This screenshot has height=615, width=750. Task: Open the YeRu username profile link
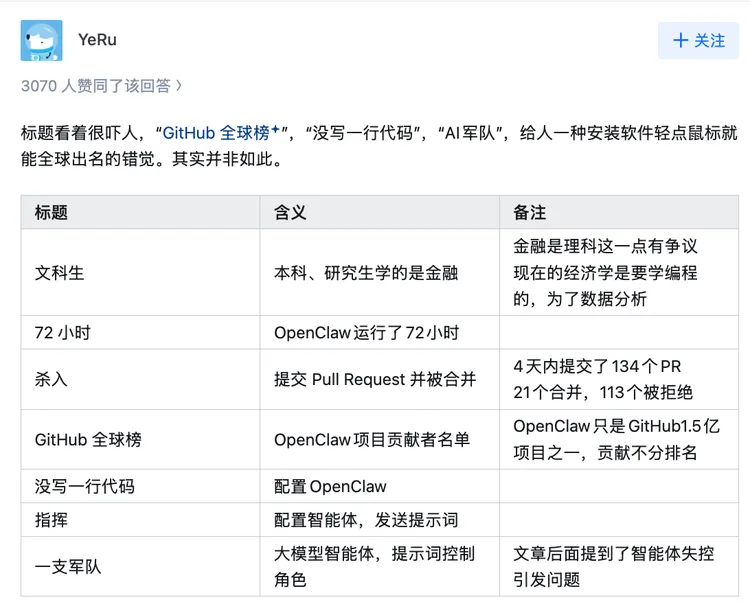[97, 40]
